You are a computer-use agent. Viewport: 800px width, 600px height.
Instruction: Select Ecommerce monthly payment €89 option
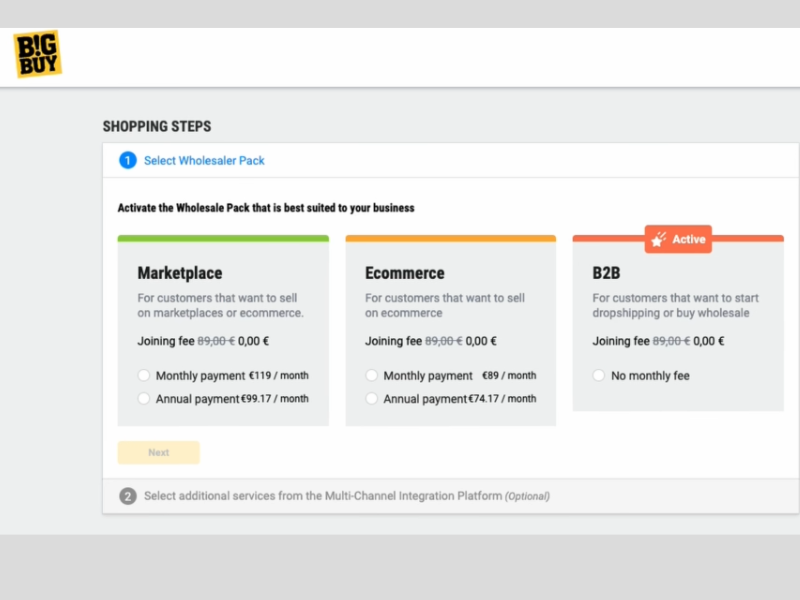pos(371,376)
